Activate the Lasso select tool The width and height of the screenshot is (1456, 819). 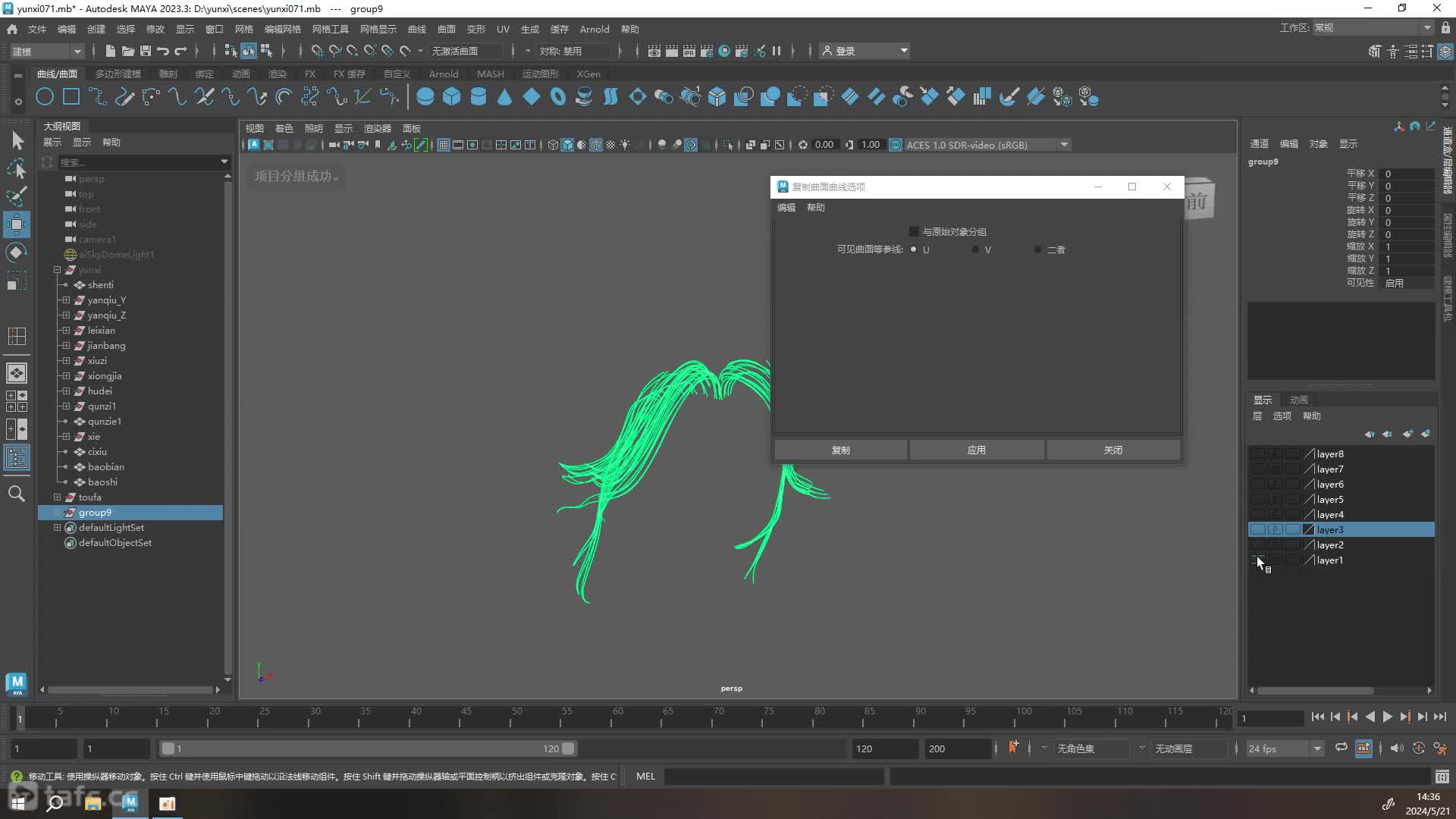17,168
